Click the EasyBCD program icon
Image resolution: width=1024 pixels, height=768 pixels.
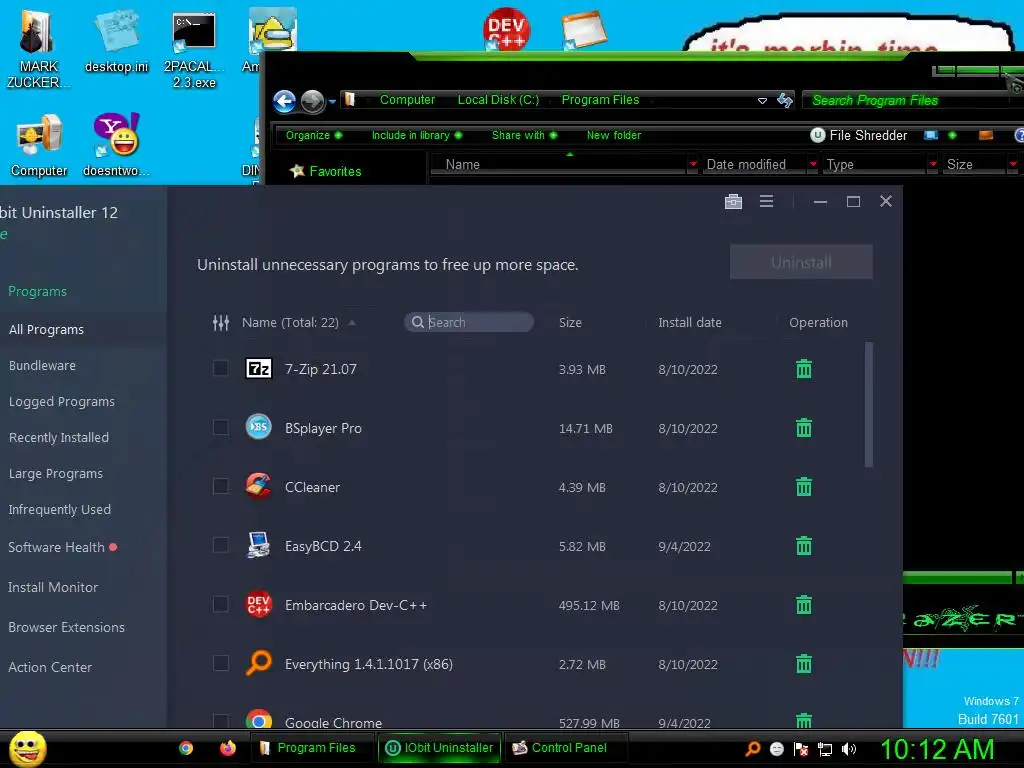point(259,545)
